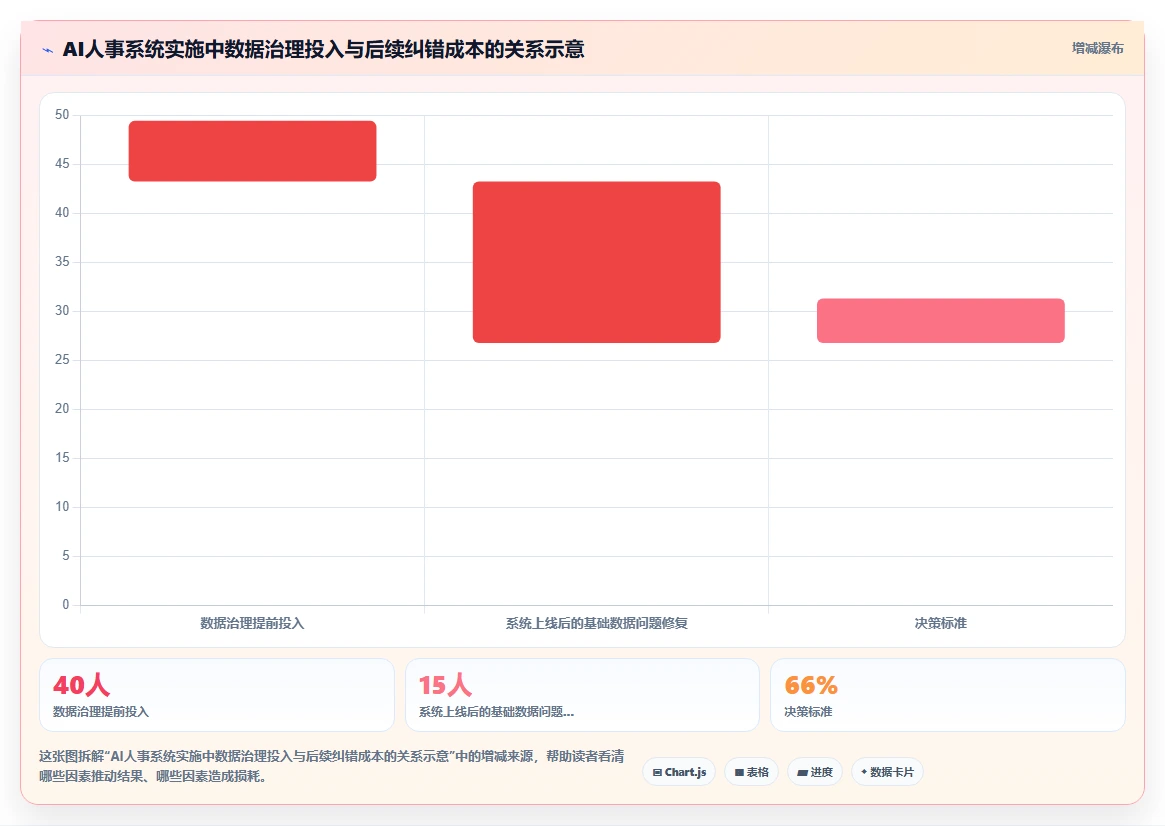The height and width of the screenshot is (826, 1165).
Task: Click the 66% data card
Action: tap(948, 695)
